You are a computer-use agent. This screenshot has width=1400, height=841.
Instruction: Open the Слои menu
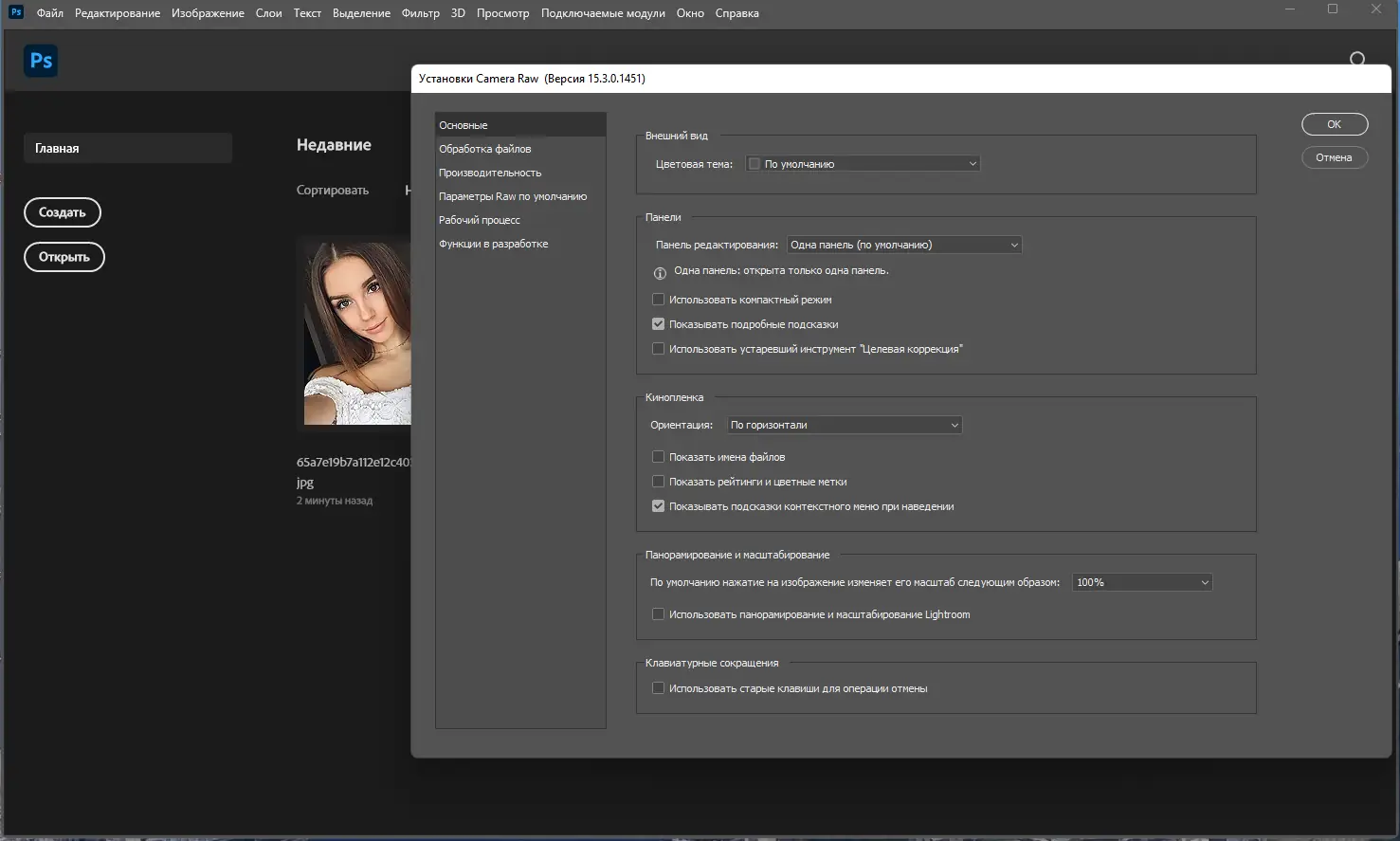tap(269, 13)
